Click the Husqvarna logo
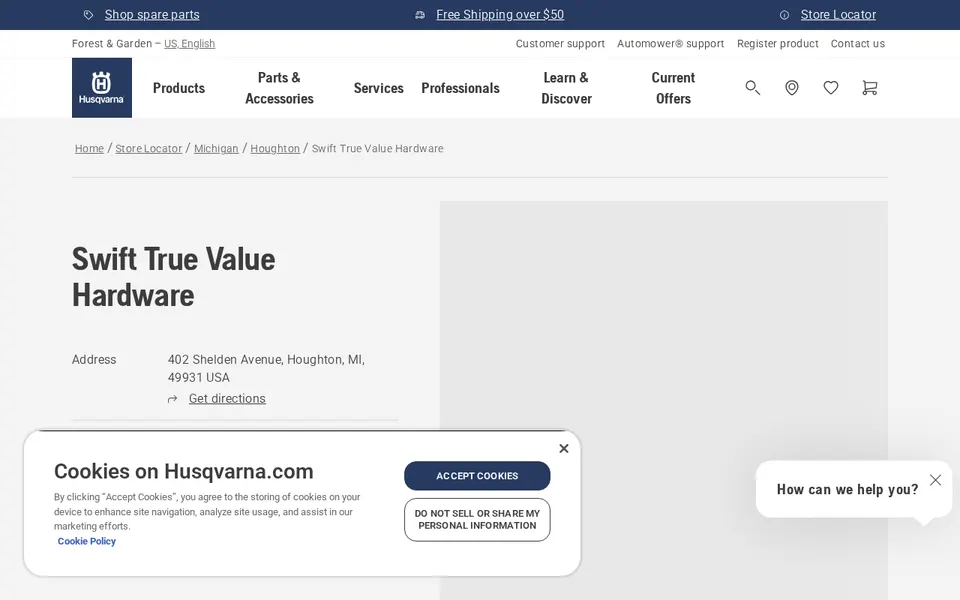Image resolution: width=960 pixels, height=600 pixels. pyautogui.click(x=102, y=88)
